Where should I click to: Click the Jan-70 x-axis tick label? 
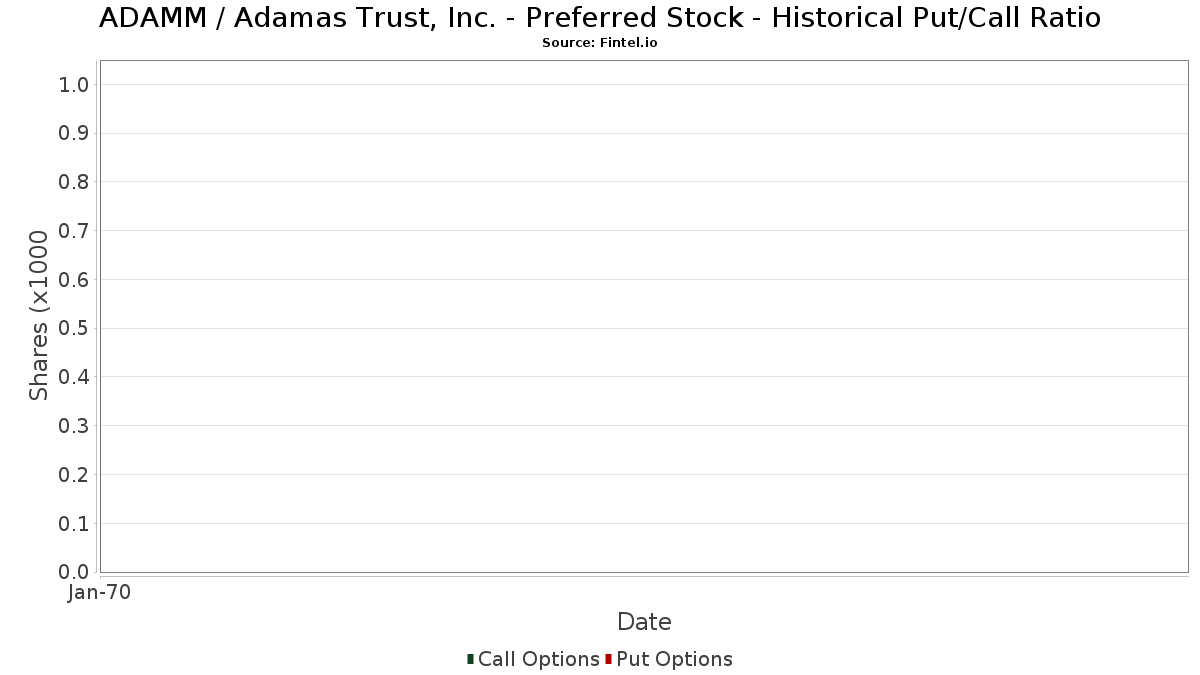coord(99,593)
